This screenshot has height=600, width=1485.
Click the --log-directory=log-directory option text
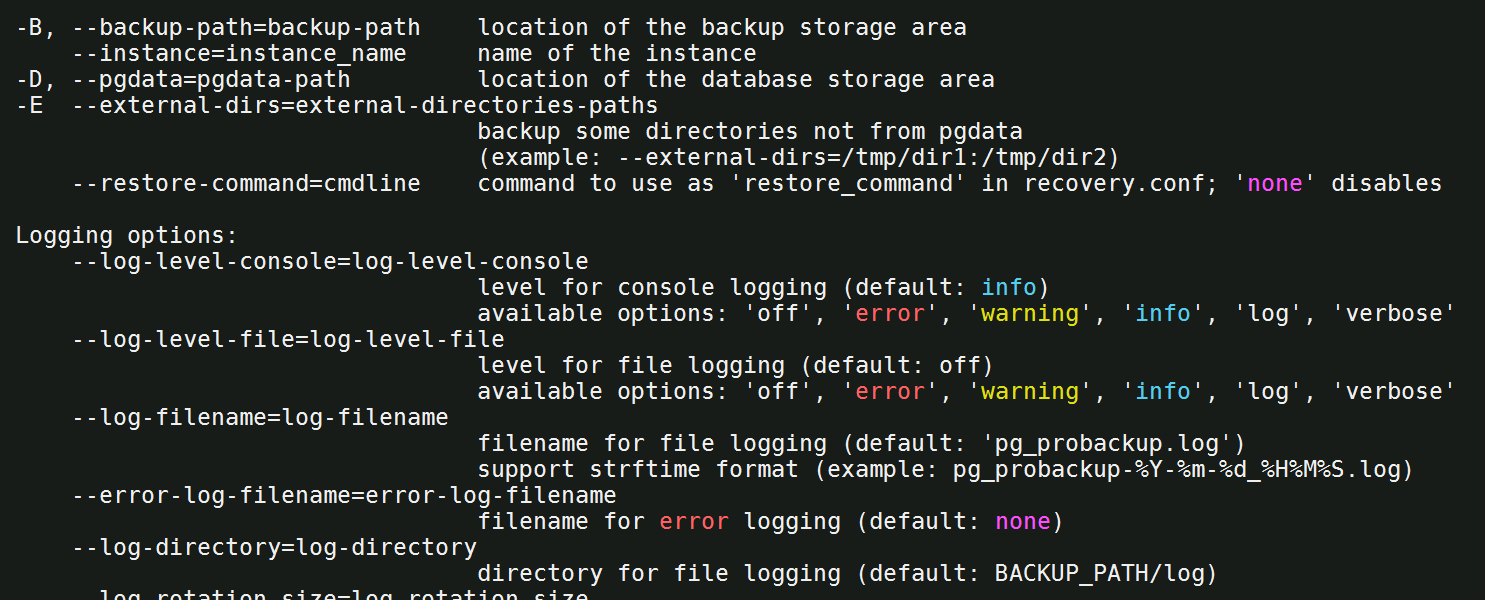(x=274, y=547)
